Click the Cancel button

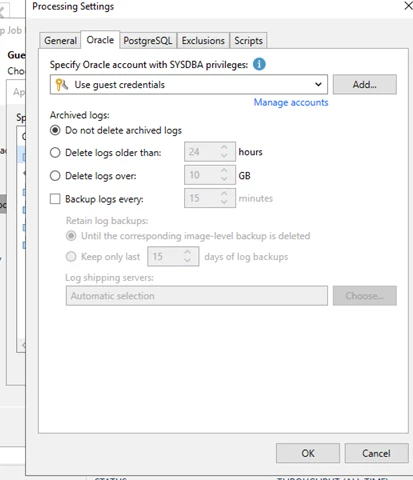[376, 453]
